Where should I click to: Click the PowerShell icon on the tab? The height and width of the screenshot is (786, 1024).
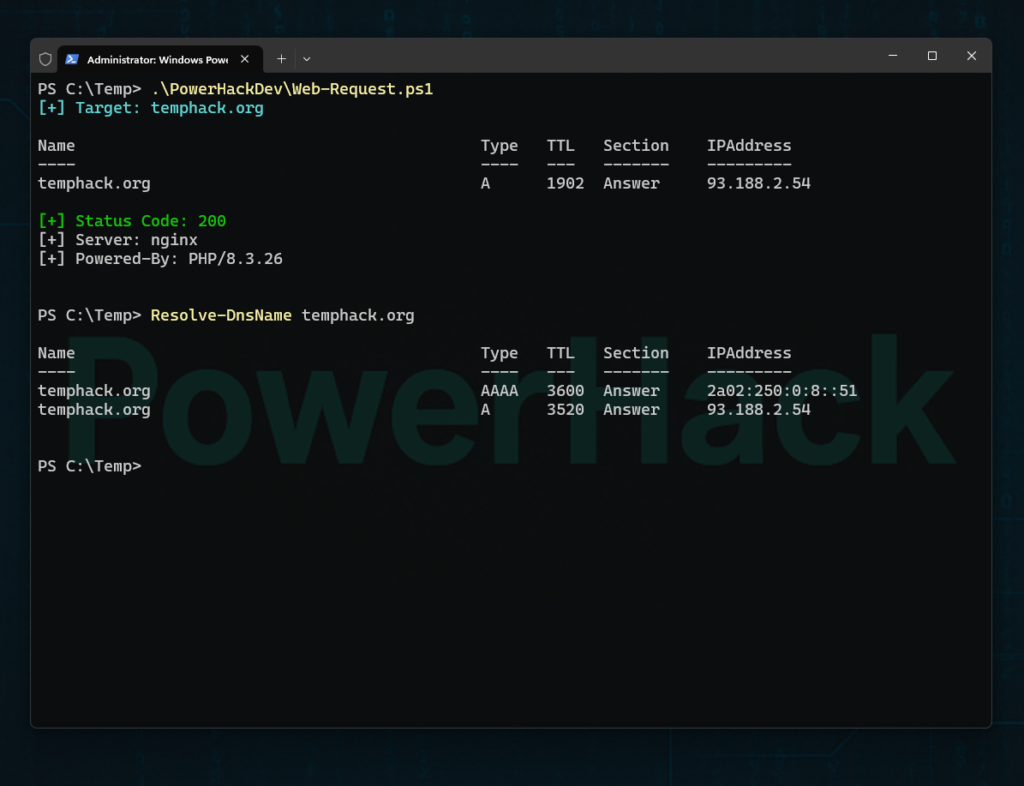(x=72, y=59)
